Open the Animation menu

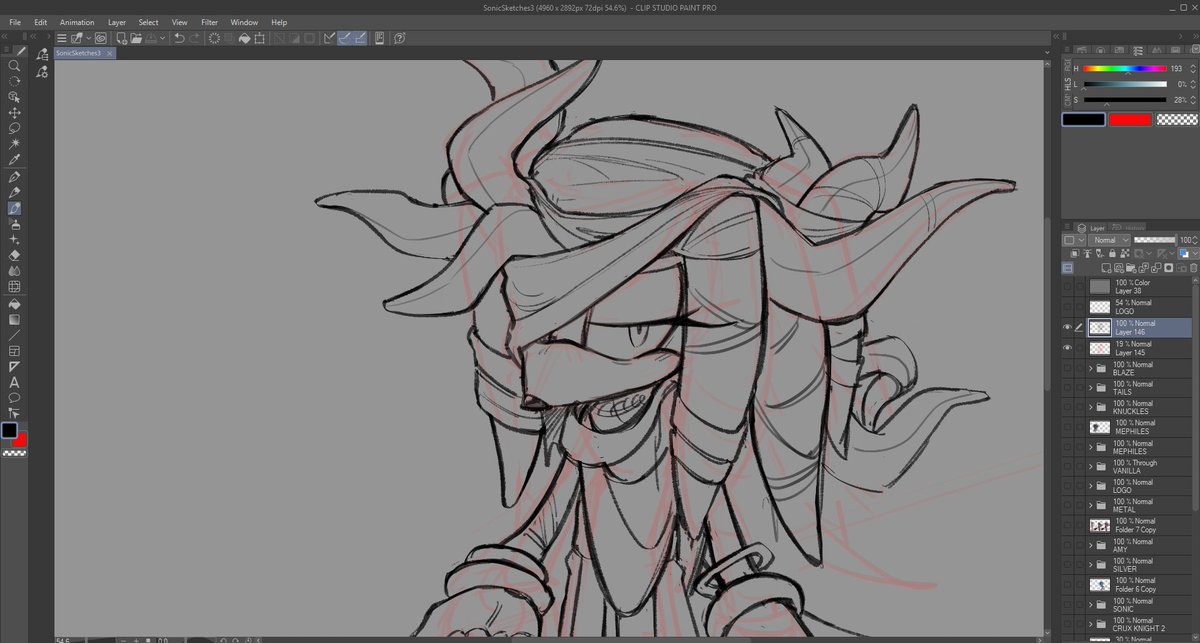(x=77, y=22)
